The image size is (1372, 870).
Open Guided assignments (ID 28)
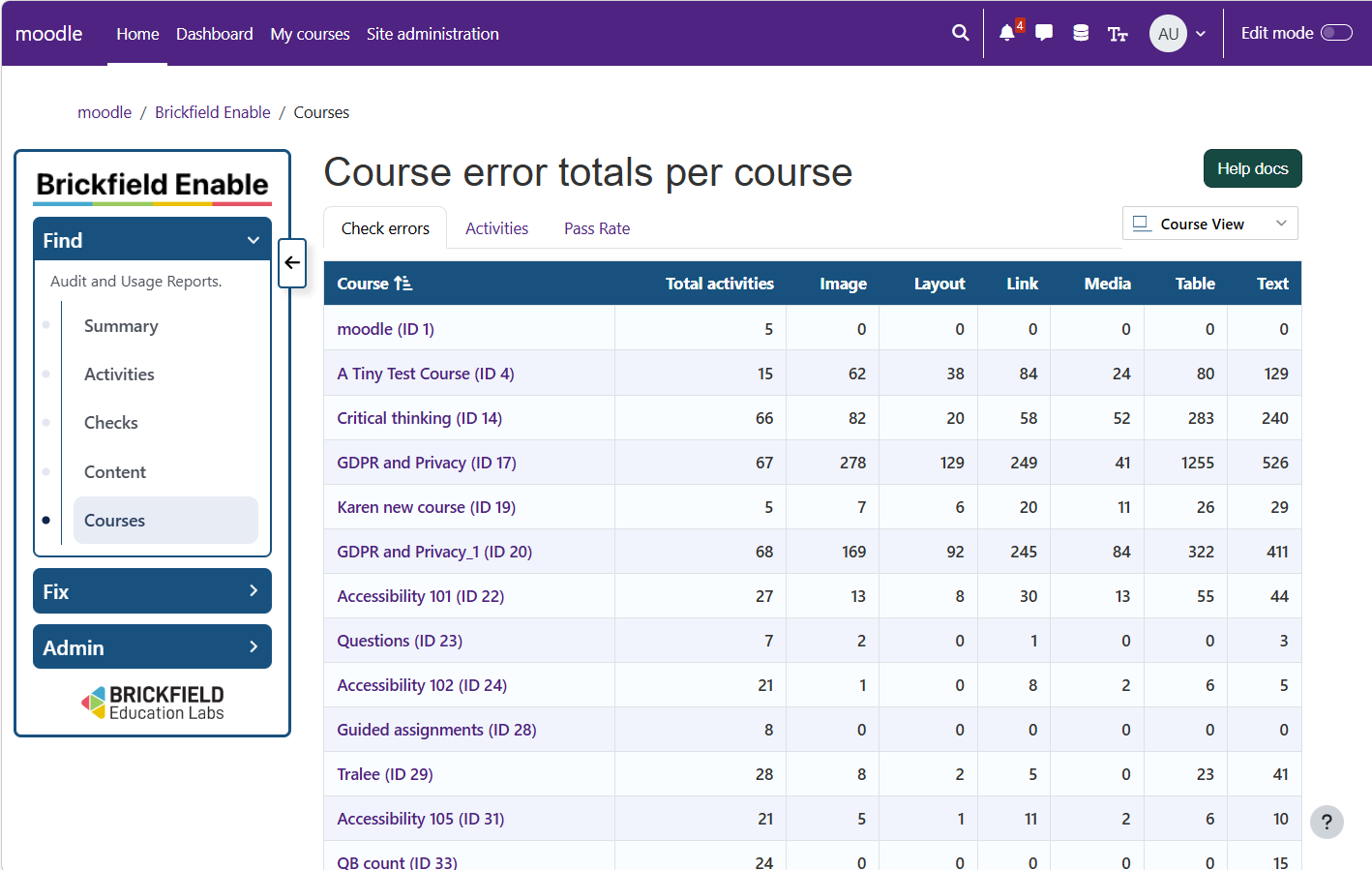click(x=436, y=730)
